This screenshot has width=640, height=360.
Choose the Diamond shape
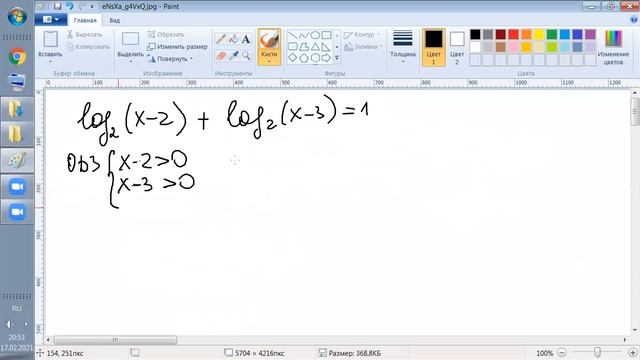[293, 58]
